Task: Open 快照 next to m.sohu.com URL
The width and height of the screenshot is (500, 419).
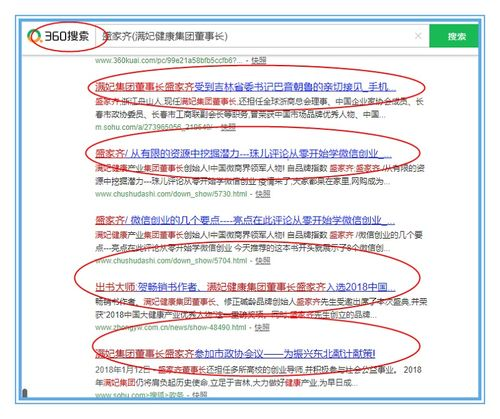Action: point(228,127)
